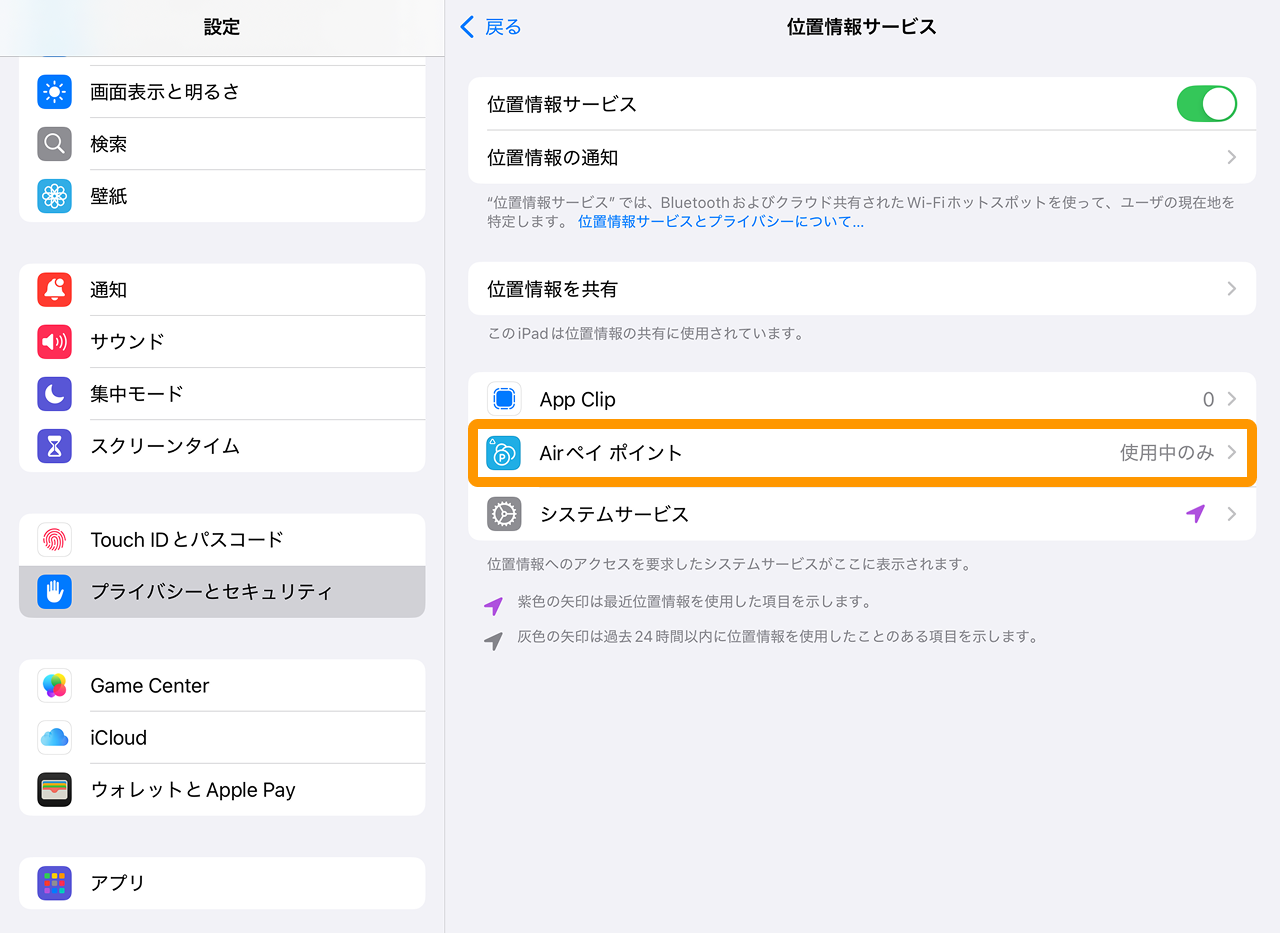Tap the Display & Brightness sun icon
This screenshot has width=1280, height=933.
54,92
